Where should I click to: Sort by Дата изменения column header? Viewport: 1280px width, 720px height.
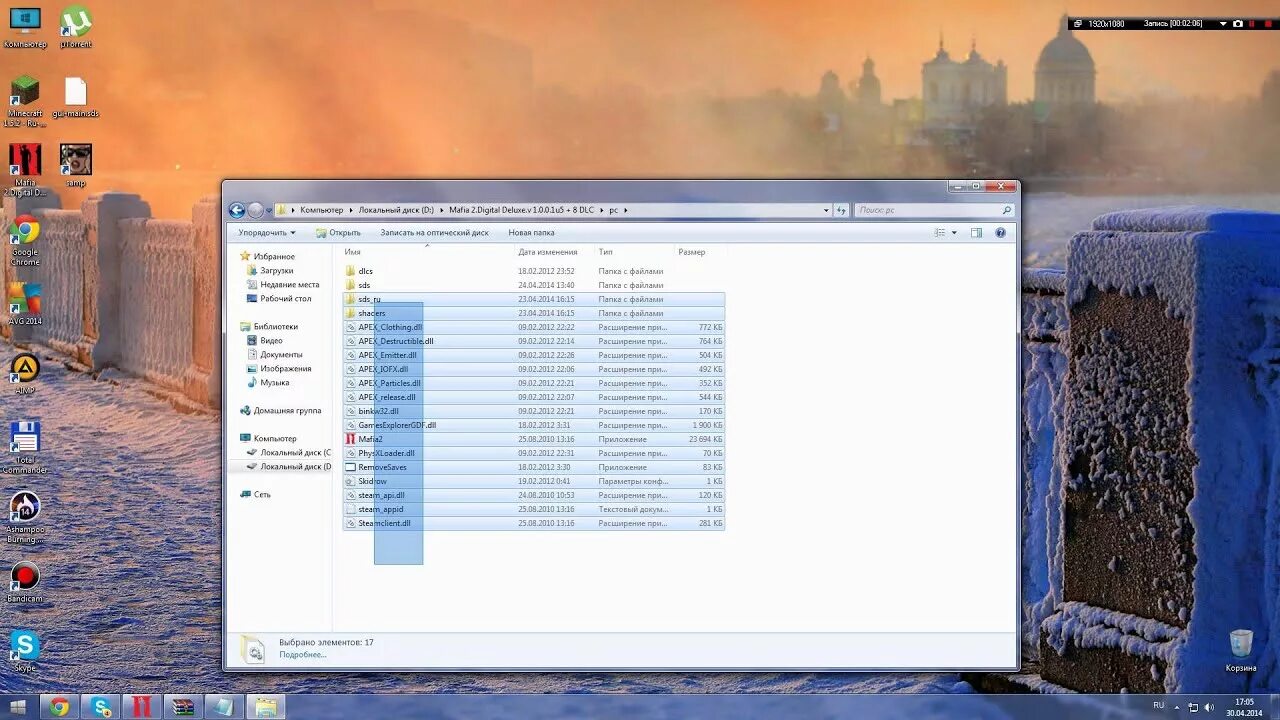pyautogui.click(x=555, y=252)
